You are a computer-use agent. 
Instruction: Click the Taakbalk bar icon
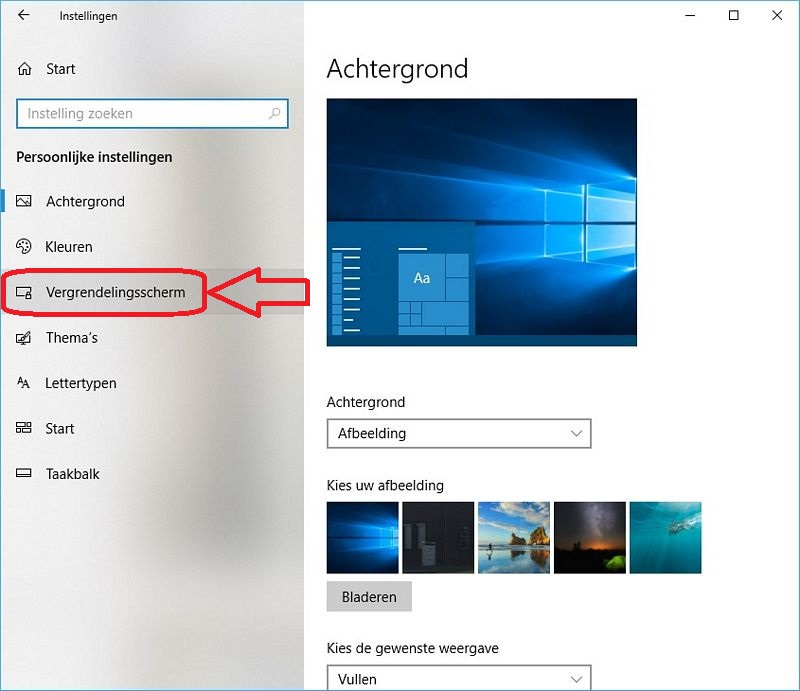point(23,473)
